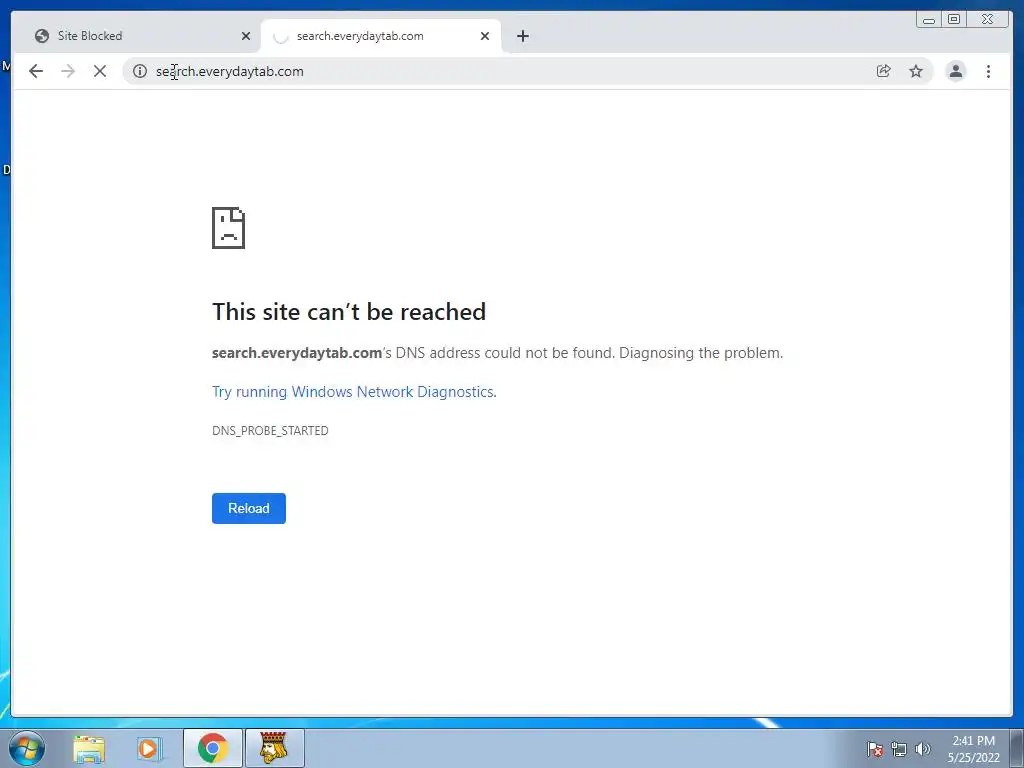
Task: Stop loading the page
Action: coord(100,71)
